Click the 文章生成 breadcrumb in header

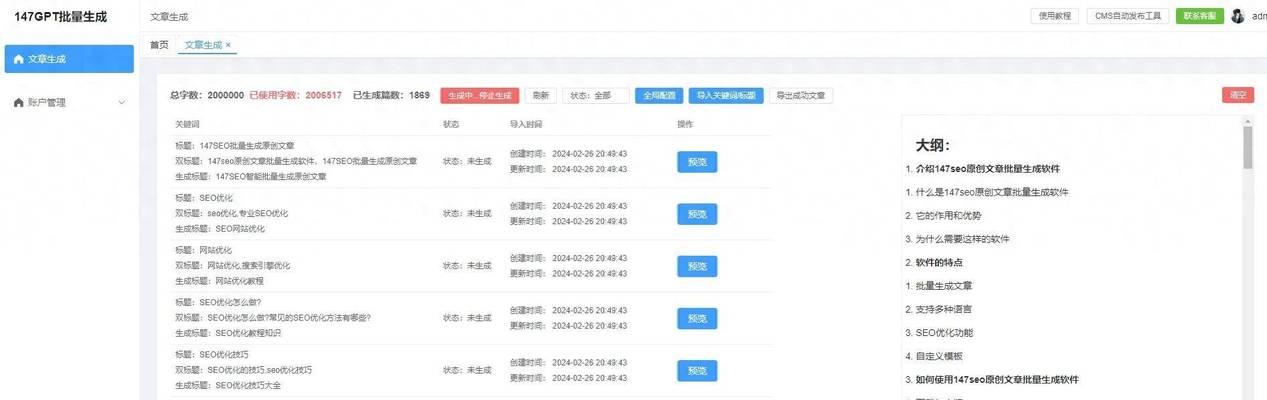(168, 17)
